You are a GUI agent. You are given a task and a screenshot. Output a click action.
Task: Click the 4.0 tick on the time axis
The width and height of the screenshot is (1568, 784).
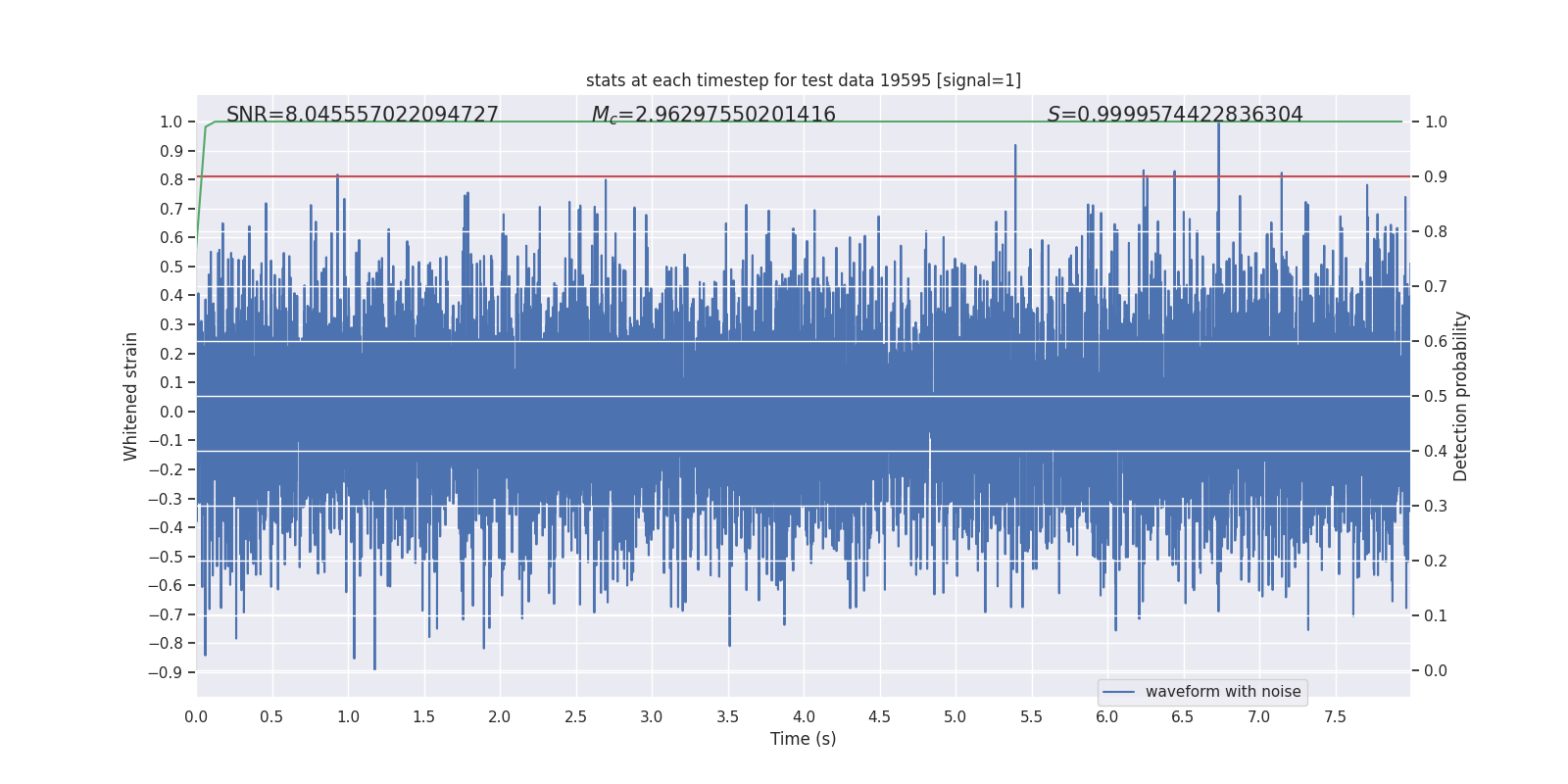coord(804,716)
